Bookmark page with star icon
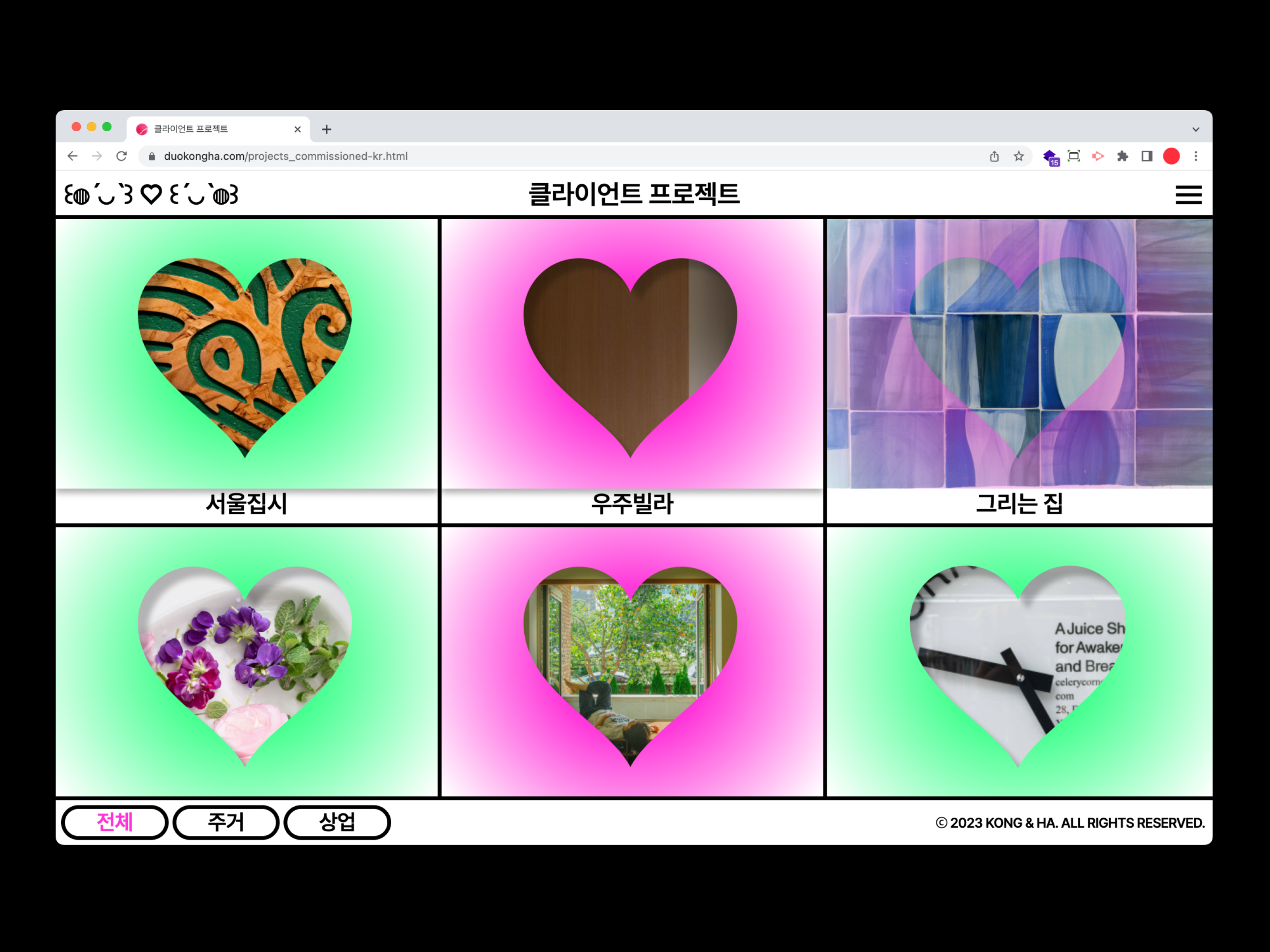 1018,156
